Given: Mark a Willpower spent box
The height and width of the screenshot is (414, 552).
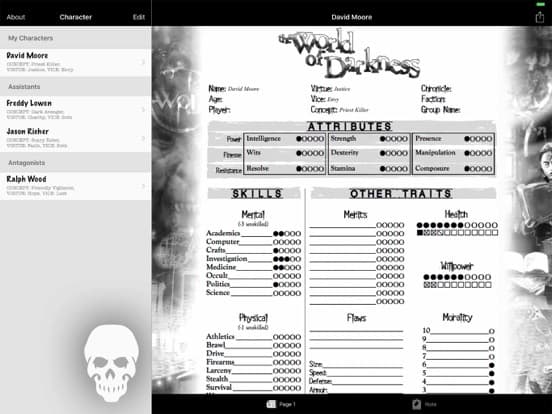Looking at the screenshot, I should (457, 285).
